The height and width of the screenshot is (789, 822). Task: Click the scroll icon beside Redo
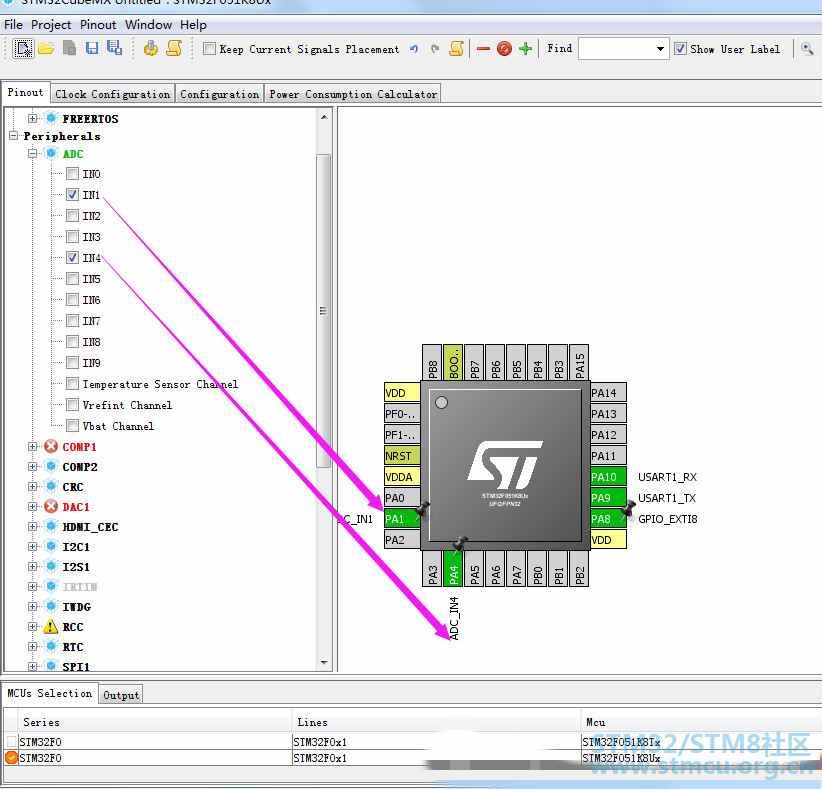(457, 48)
